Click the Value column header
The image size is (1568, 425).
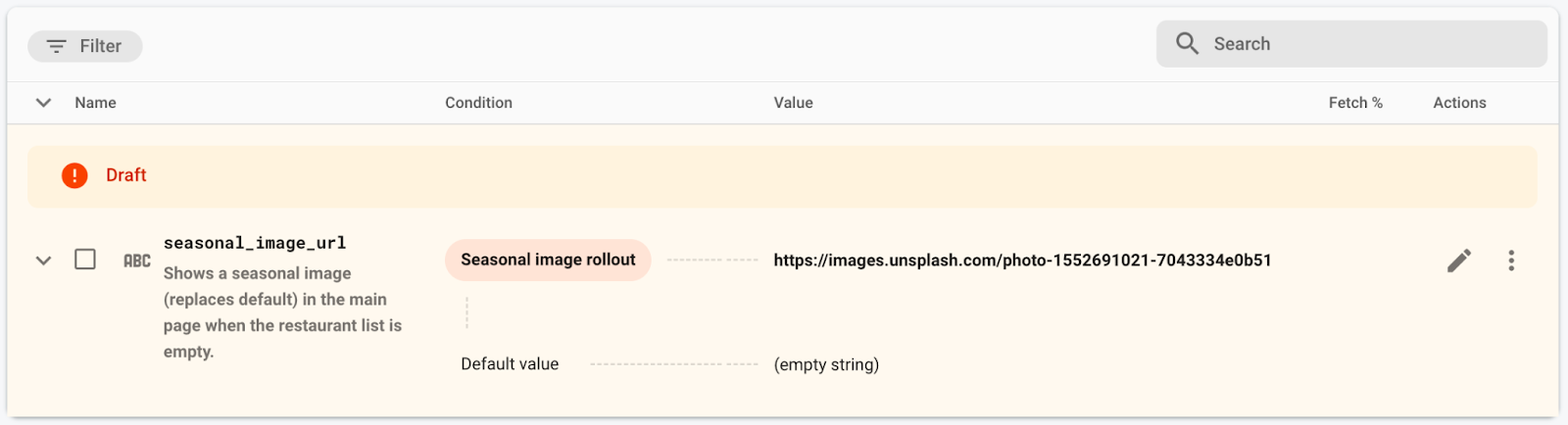click(x=793, y=103)
